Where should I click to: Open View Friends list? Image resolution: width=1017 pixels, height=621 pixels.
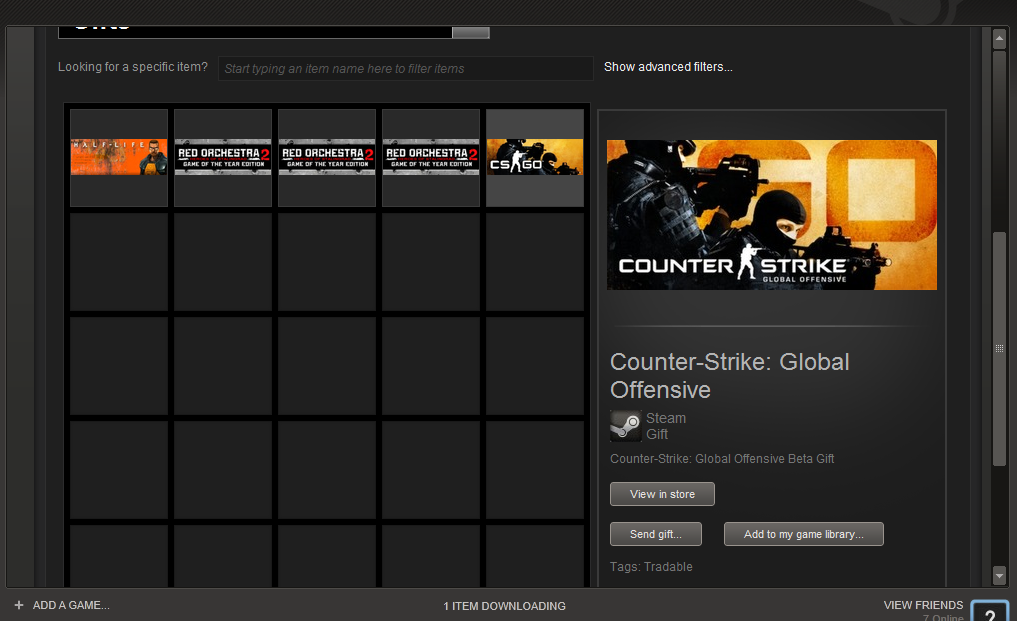(923, 605)
